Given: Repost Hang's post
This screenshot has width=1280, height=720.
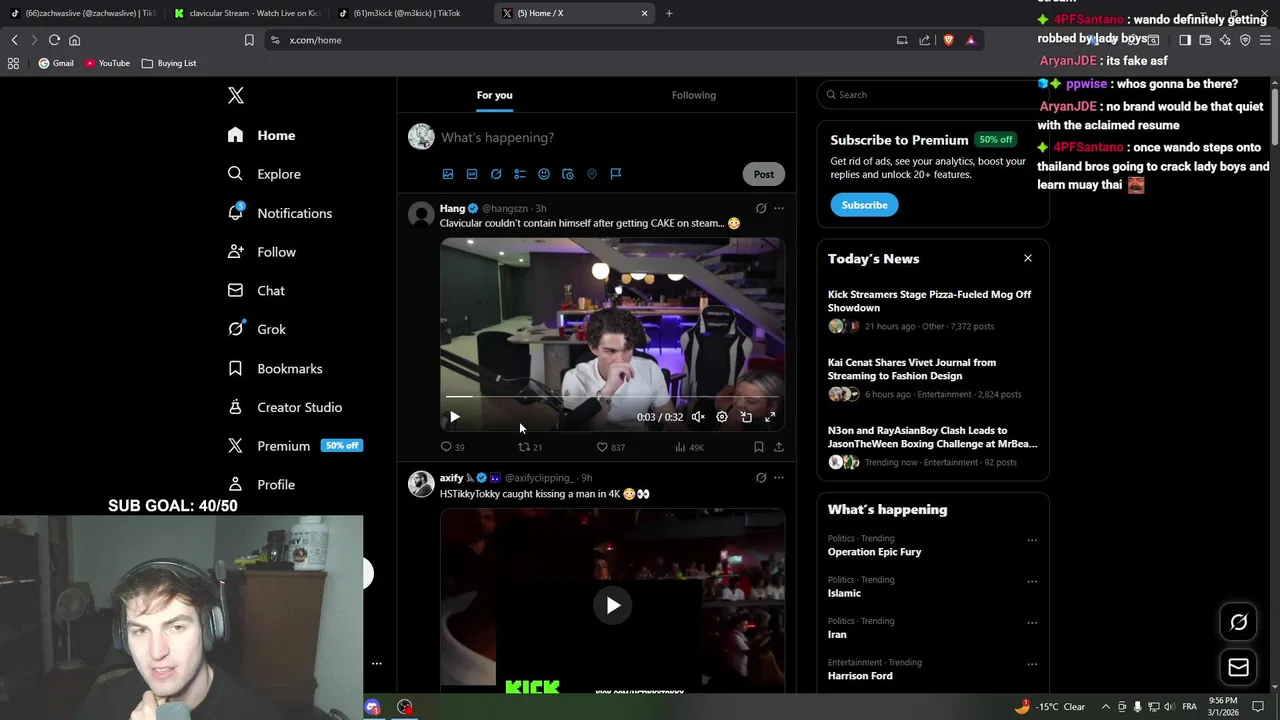Looking at the screenshot, I should (530, 447).
